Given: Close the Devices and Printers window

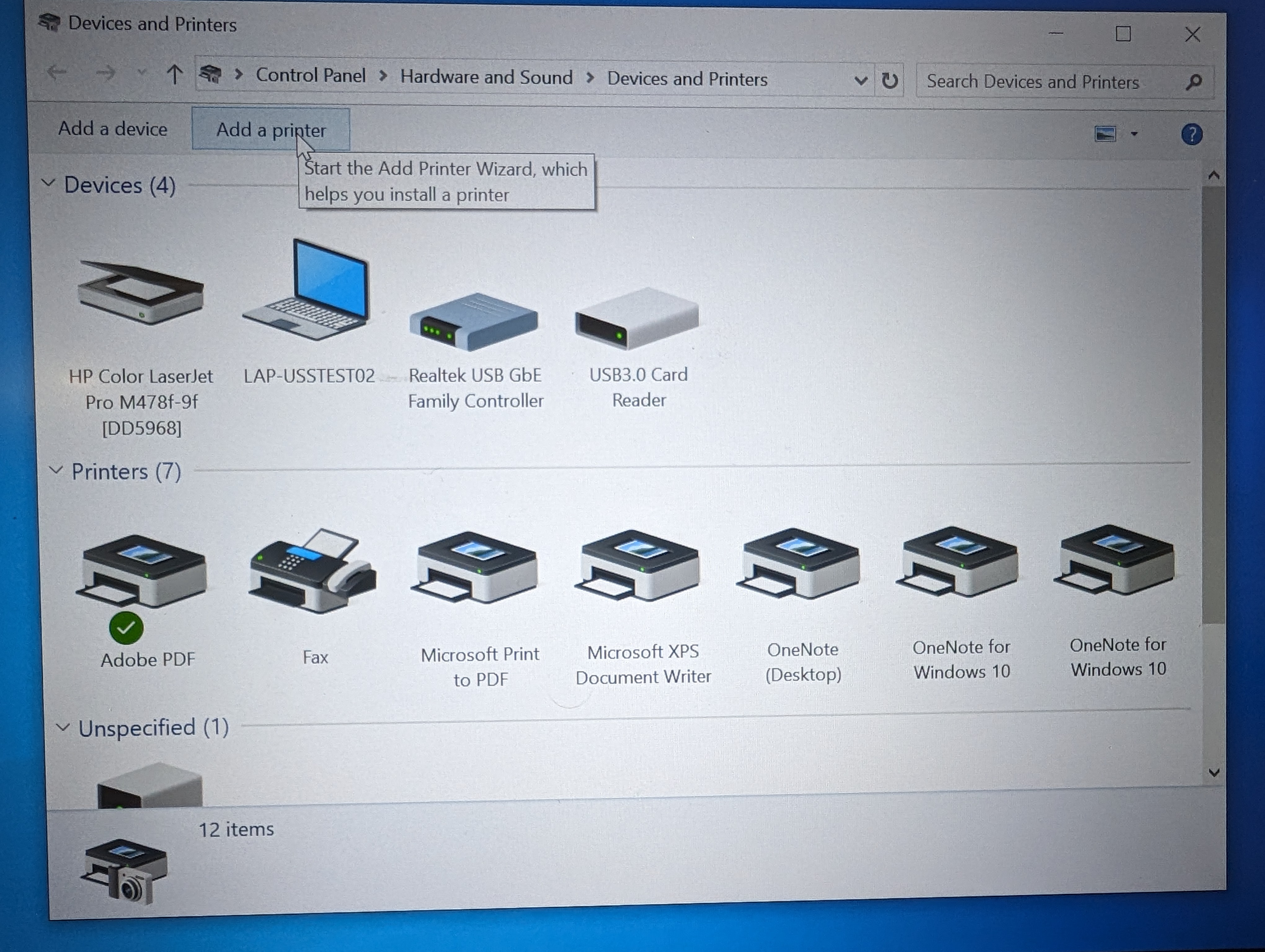Looking at the screenshot, I should coord(1192,34).
